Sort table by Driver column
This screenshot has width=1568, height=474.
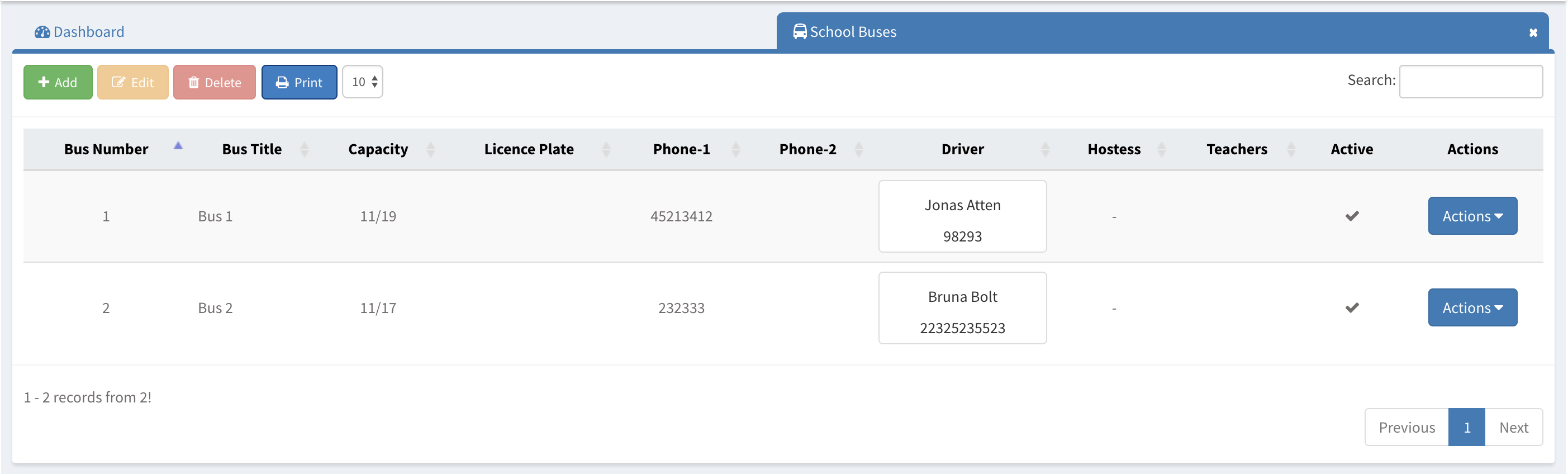coord(1045,149)
